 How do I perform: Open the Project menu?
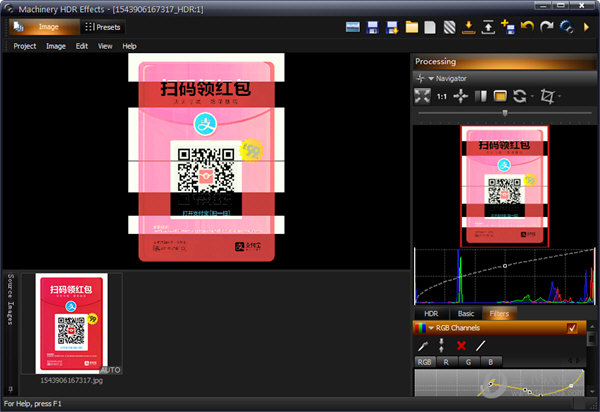tap(25, 46)
